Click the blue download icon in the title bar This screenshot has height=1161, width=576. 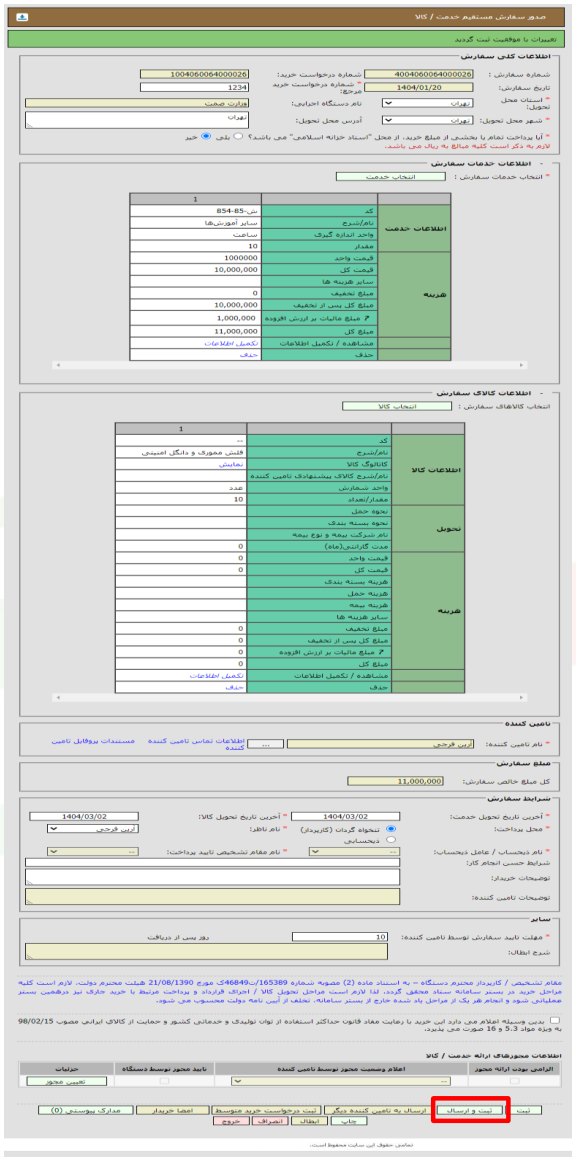[21, 16]
